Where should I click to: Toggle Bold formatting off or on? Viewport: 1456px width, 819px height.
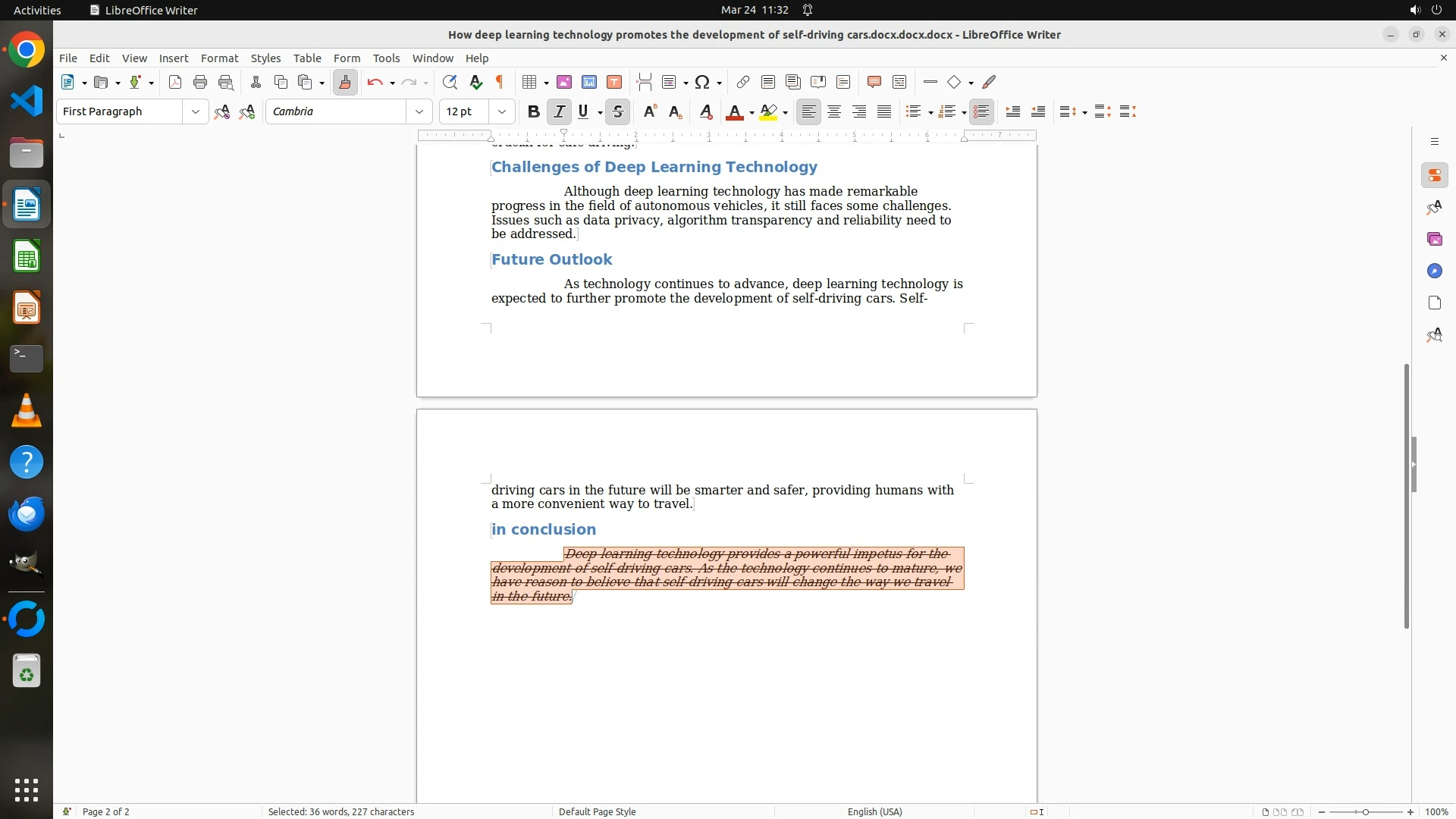534,112
